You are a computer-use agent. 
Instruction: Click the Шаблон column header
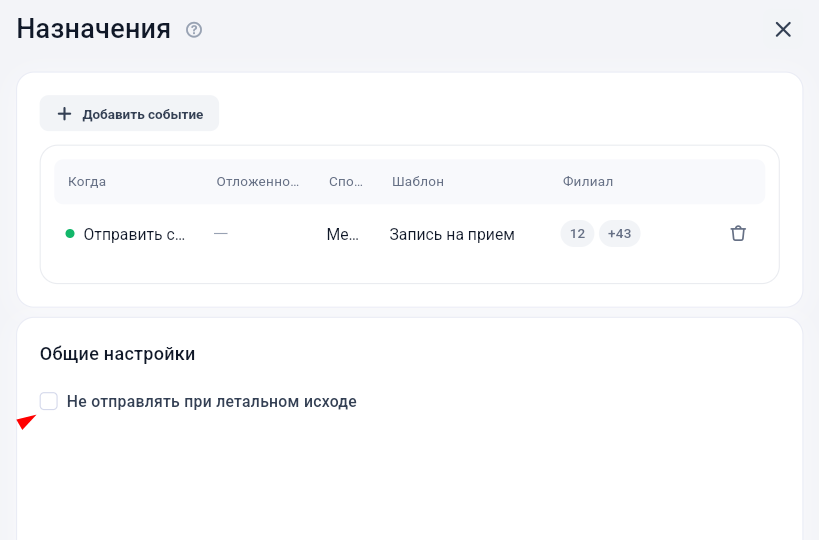418,182
